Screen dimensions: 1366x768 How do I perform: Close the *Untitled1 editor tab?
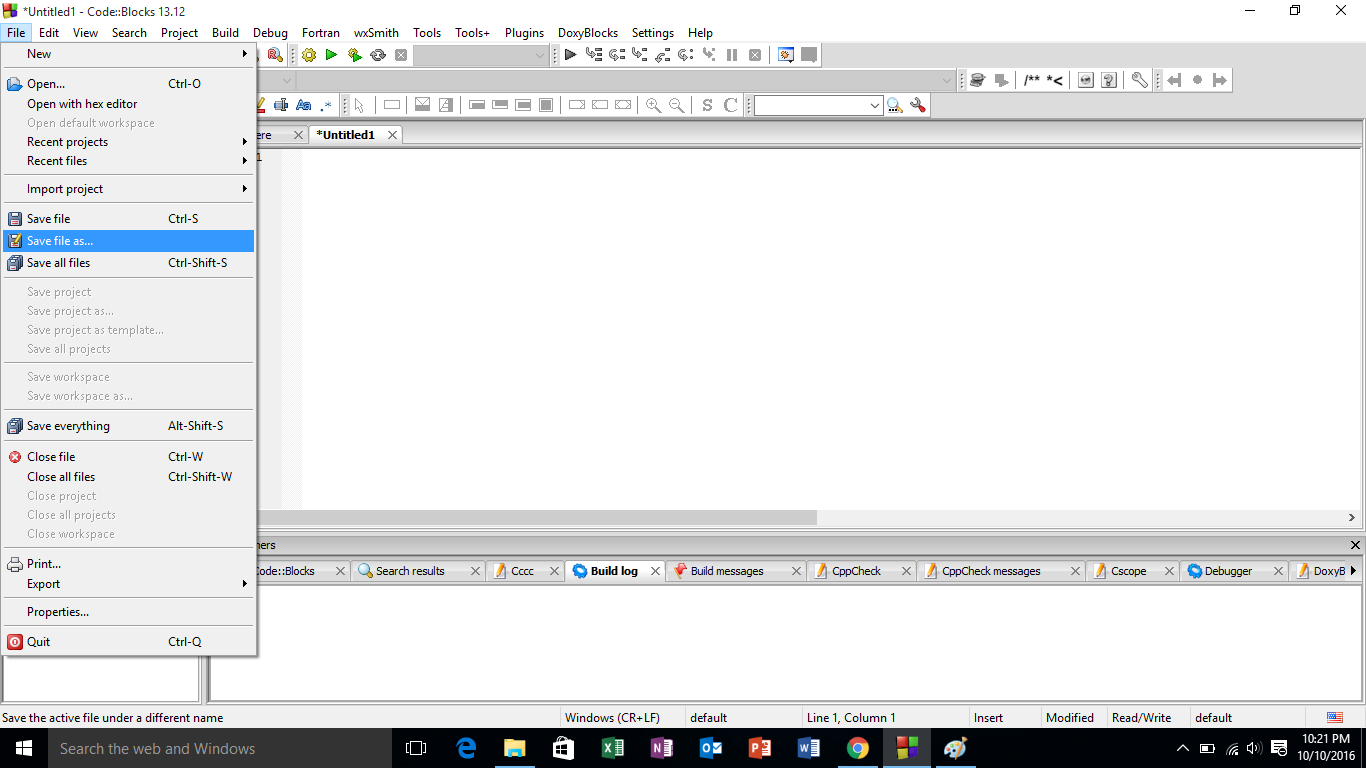pyautogui.click(x=392, y=135)
